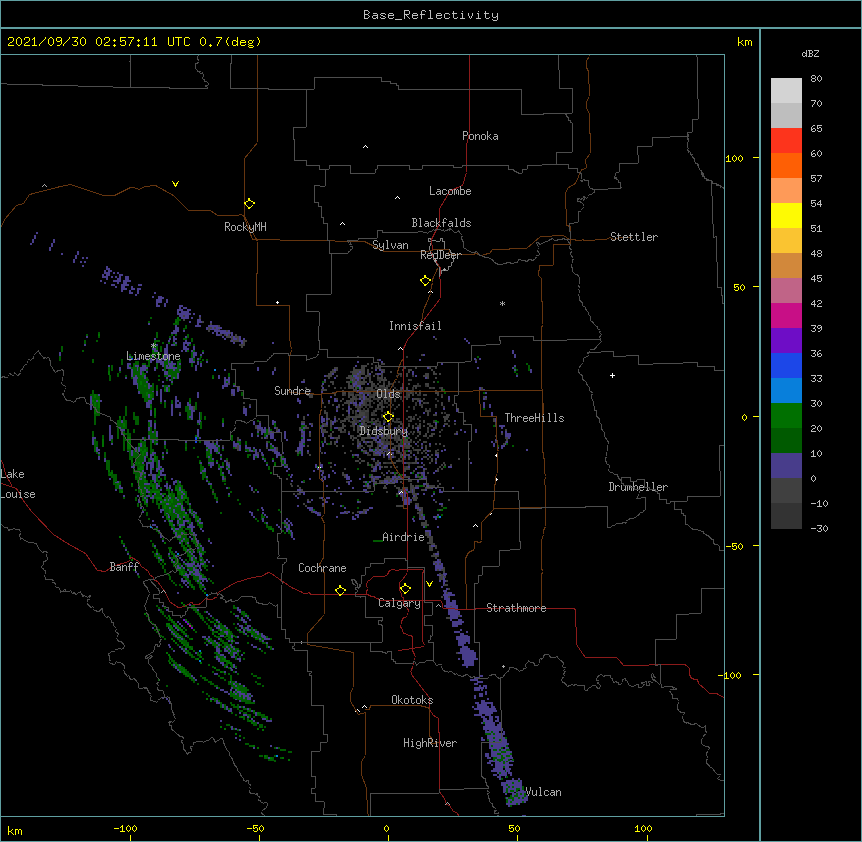Click the Ponoka city label
862x842 pixels.
point(480,136)
